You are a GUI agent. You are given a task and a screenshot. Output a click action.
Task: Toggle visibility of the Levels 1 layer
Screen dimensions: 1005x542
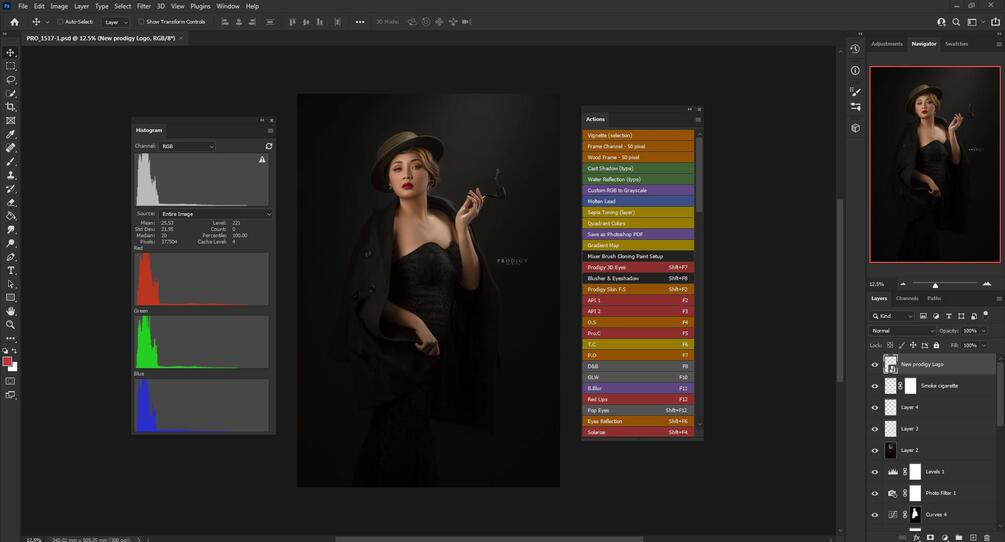point(875,472)
